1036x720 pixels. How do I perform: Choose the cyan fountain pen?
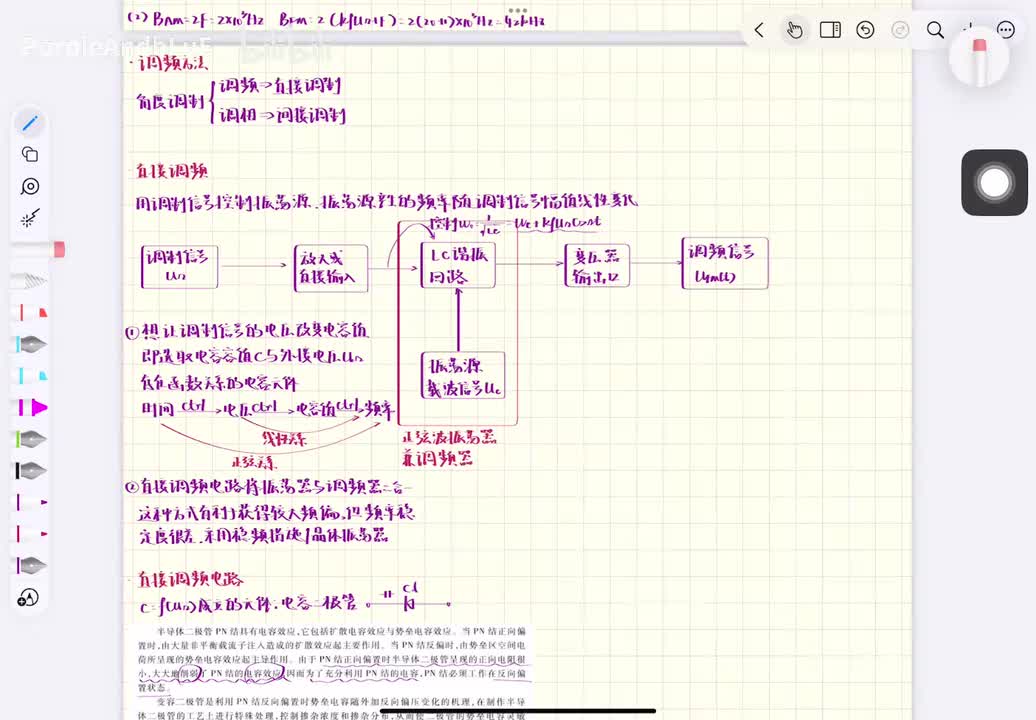coord(31,344)
